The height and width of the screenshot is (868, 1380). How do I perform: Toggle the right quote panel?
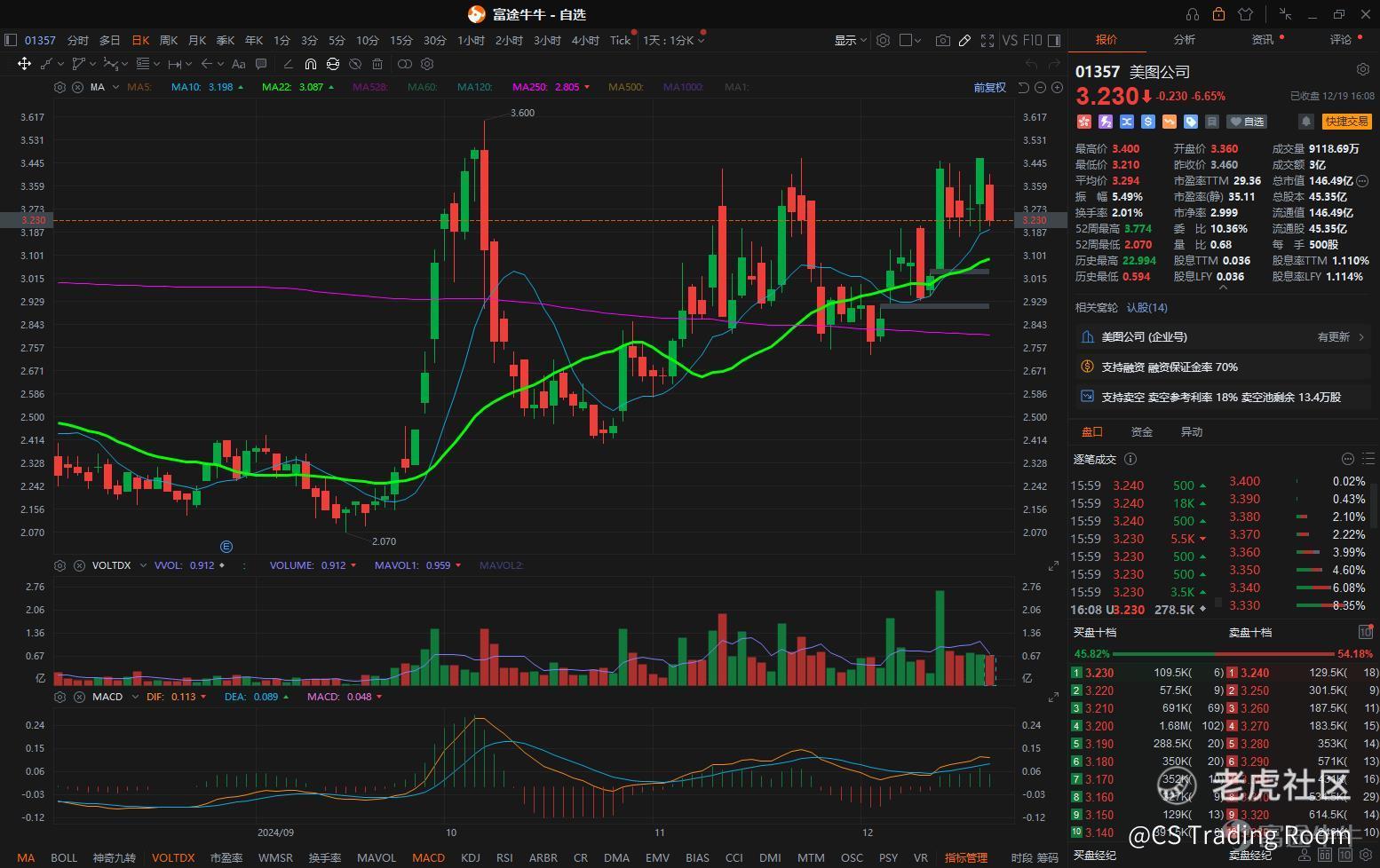[x=1054, y=40]
